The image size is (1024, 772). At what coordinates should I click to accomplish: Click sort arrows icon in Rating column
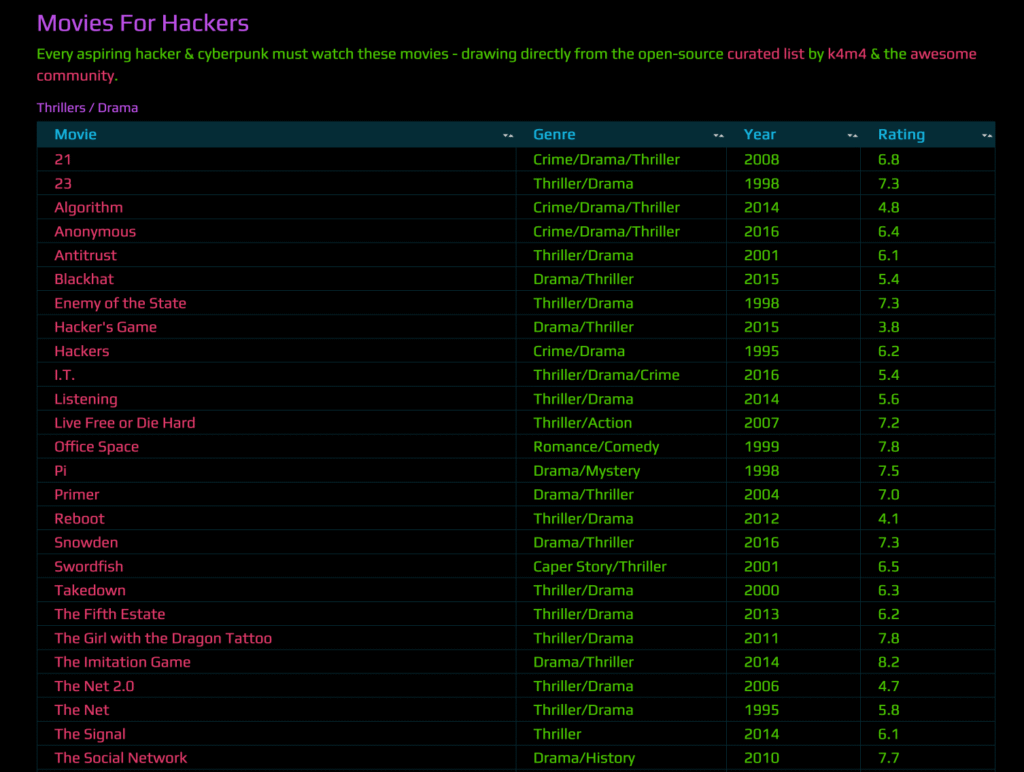(986, 135)
